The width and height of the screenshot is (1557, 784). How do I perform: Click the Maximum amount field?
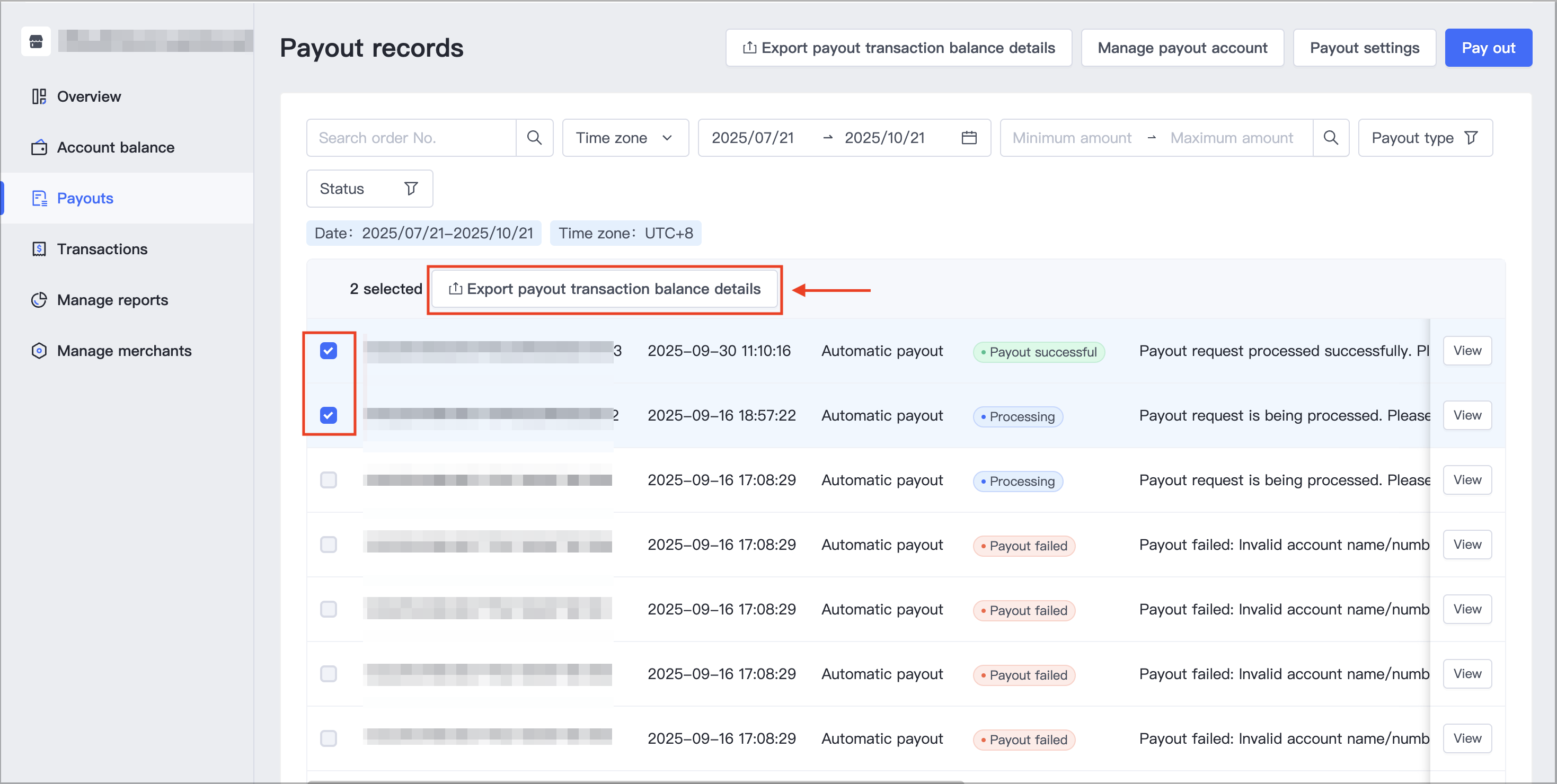[x=1231, y=138]
